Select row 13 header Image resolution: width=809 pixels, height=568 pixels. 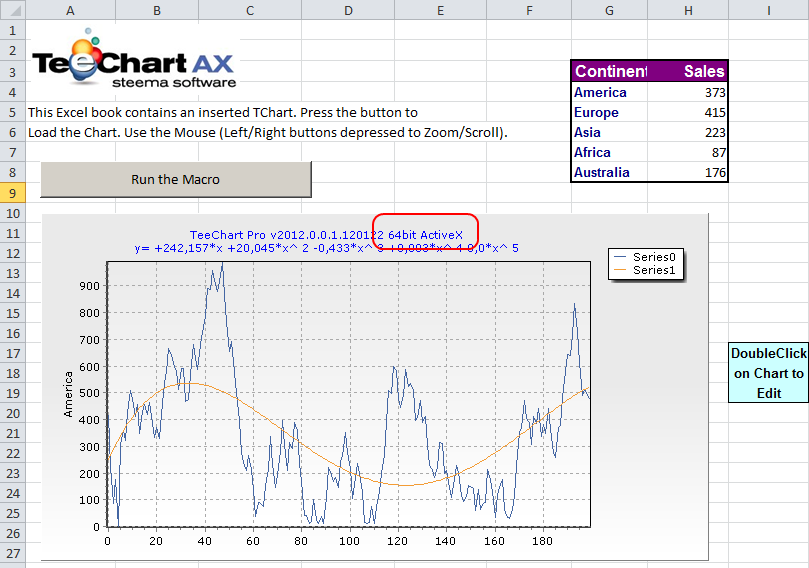(12, 273)
